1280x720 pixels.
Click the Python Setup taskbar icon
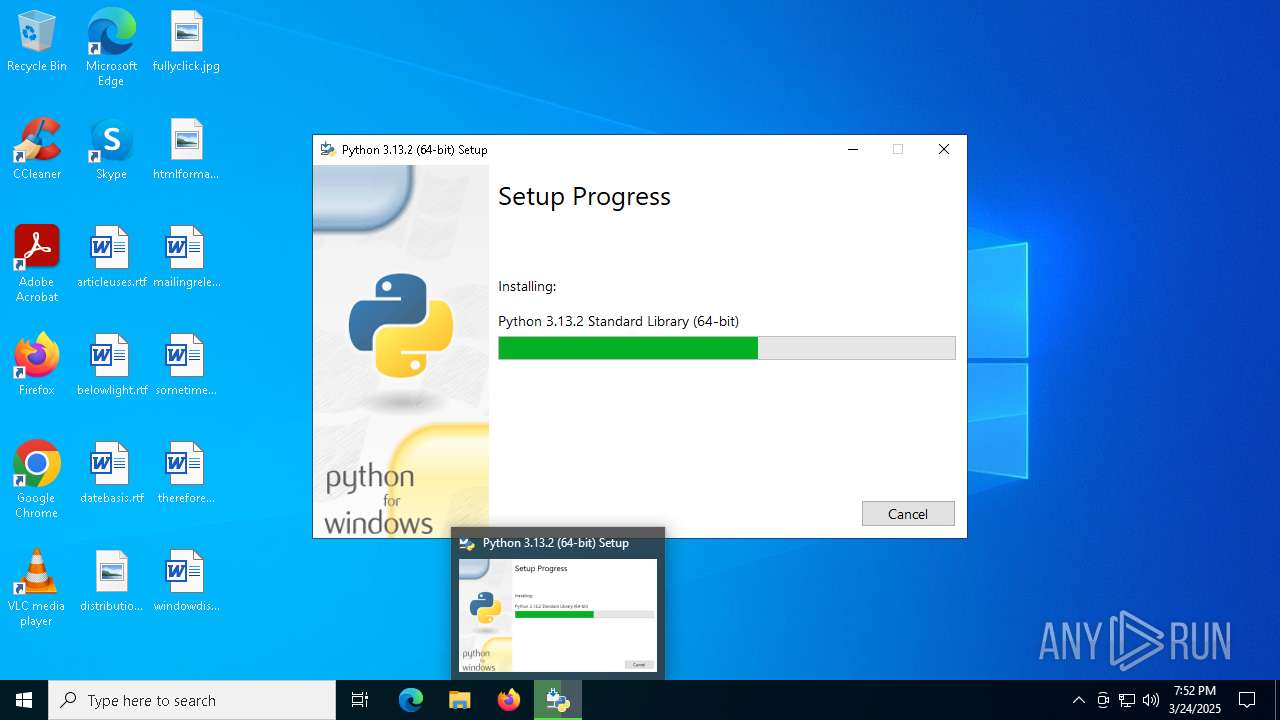557,700
